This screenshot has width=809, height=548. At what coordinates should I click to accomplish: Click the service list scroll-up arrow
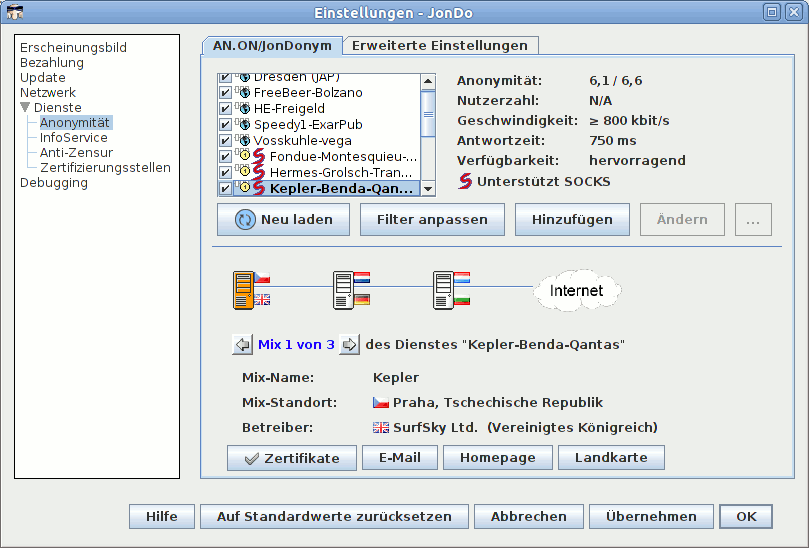click(428, 82)
